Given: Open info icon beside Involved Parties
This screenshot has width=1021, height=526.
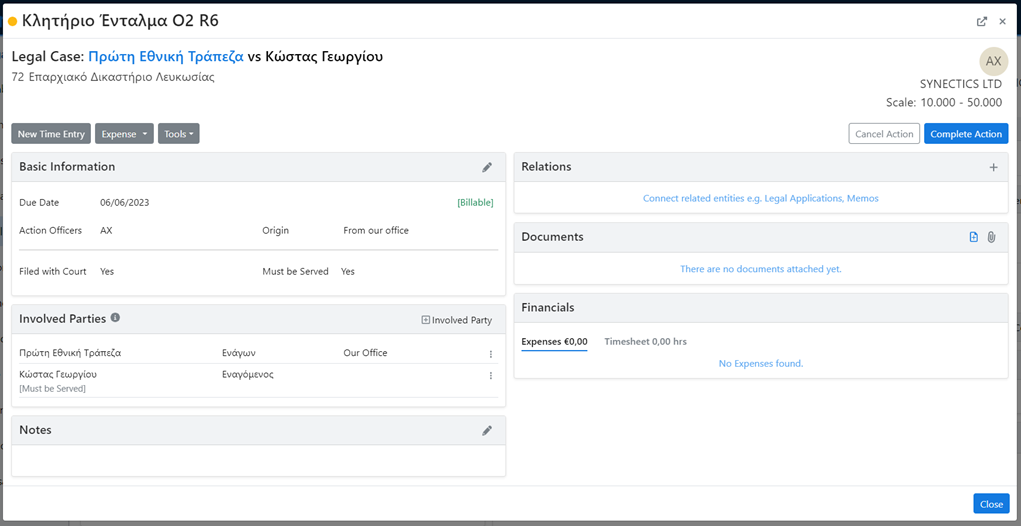Looking at the screenshot, I should coord(115,318).
